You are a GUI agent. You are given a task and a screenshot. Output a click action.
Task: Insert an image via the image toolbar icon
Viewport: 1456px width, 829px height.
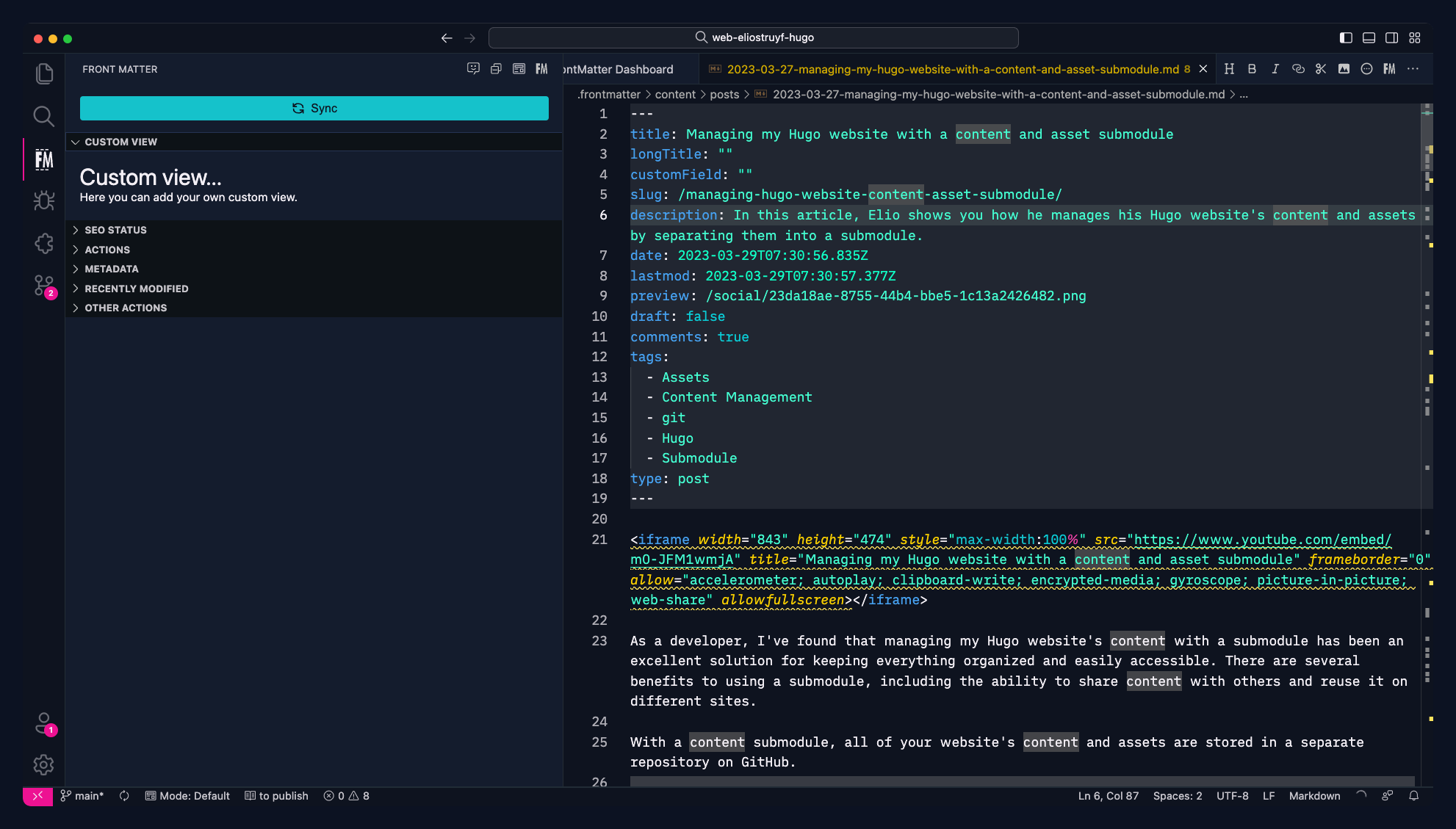tap(1344, 68)
